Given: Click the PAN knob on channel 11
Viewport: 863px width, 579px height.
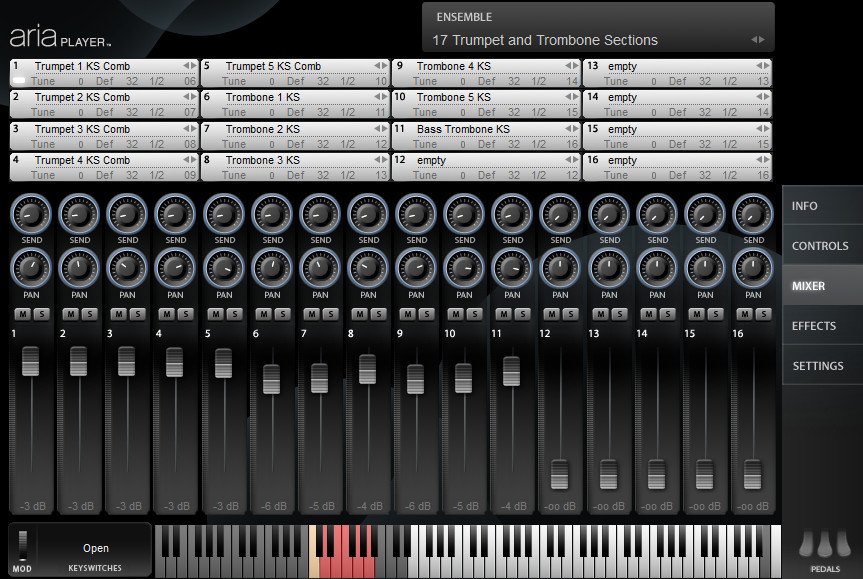Looking at the screenshot, I should (512, 269).
